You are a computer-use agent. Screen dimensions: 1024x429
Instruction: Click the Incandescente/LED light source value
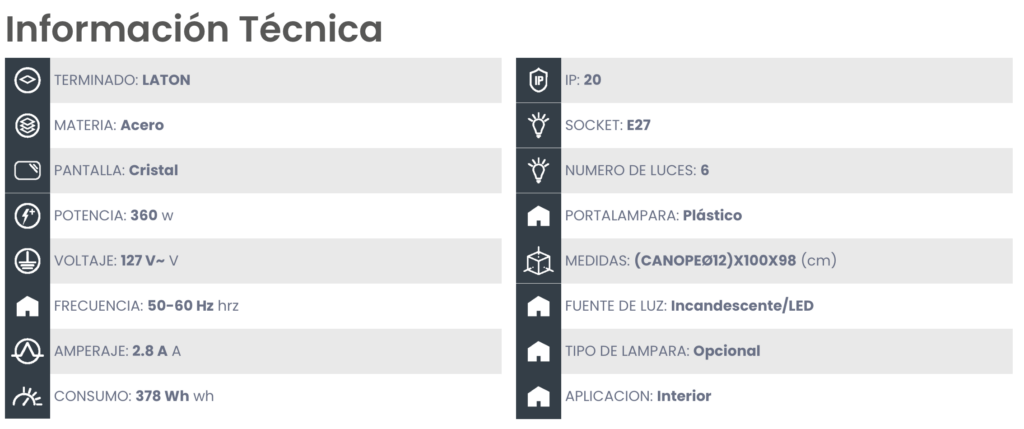pos(742,306)
